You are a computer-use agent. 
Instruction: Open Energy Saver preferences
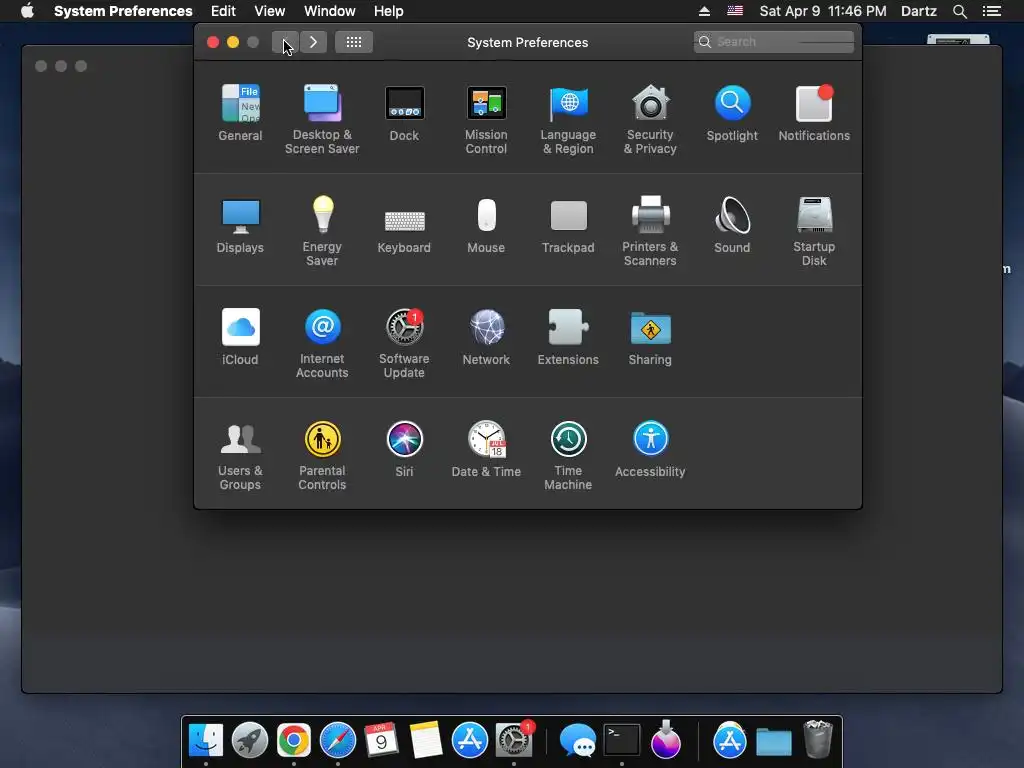[322, 231]
